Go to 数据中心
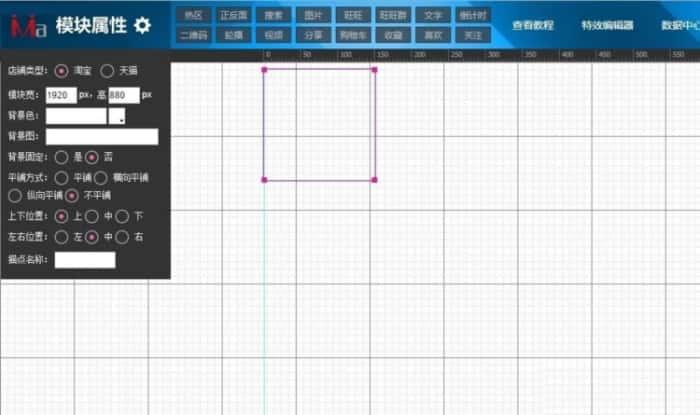Image resolution: width=700 pixels, height=415 pixels. 680,25
